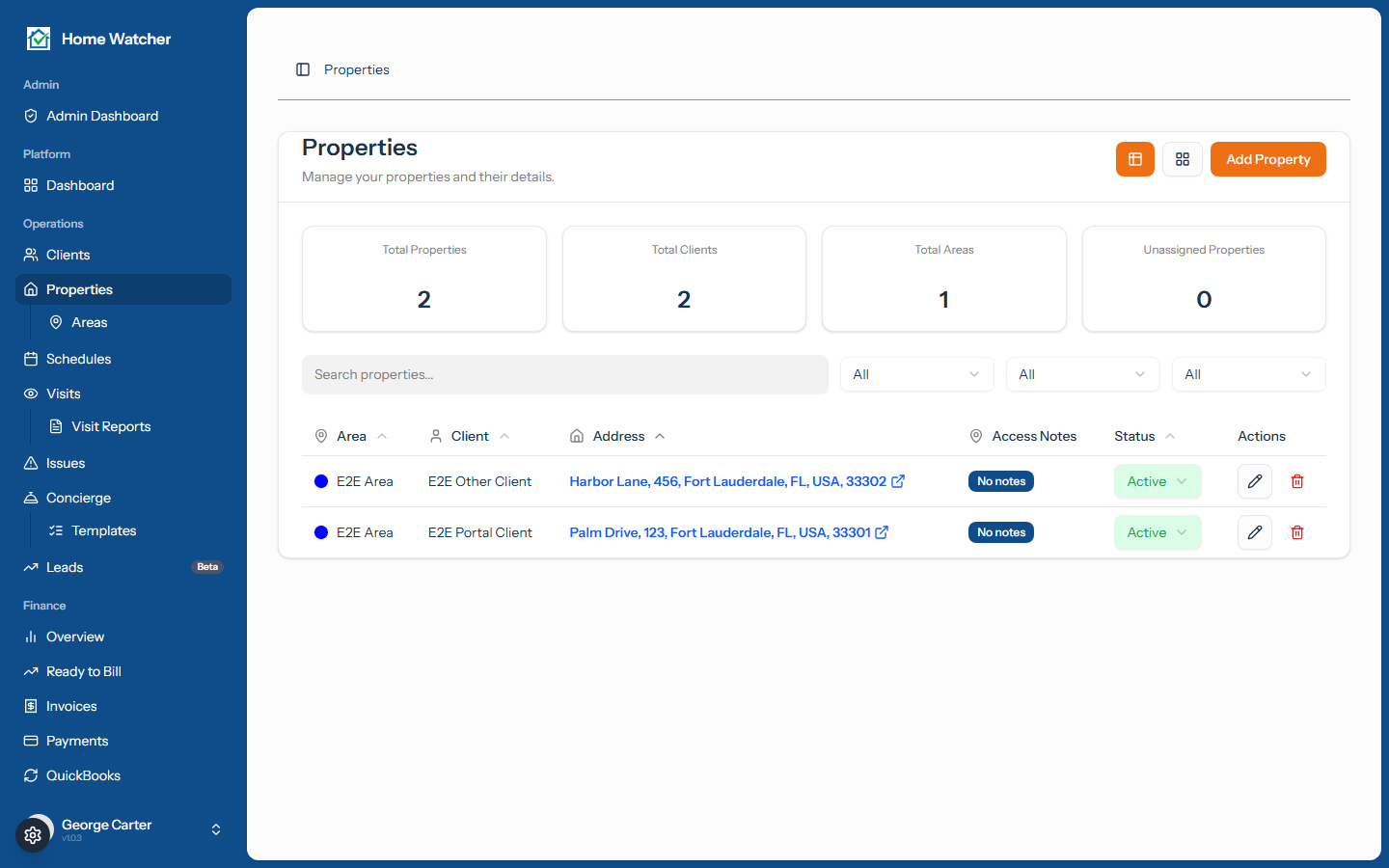Sort table by Status column
The image size is (1389, 868).
coord(1145,436)
